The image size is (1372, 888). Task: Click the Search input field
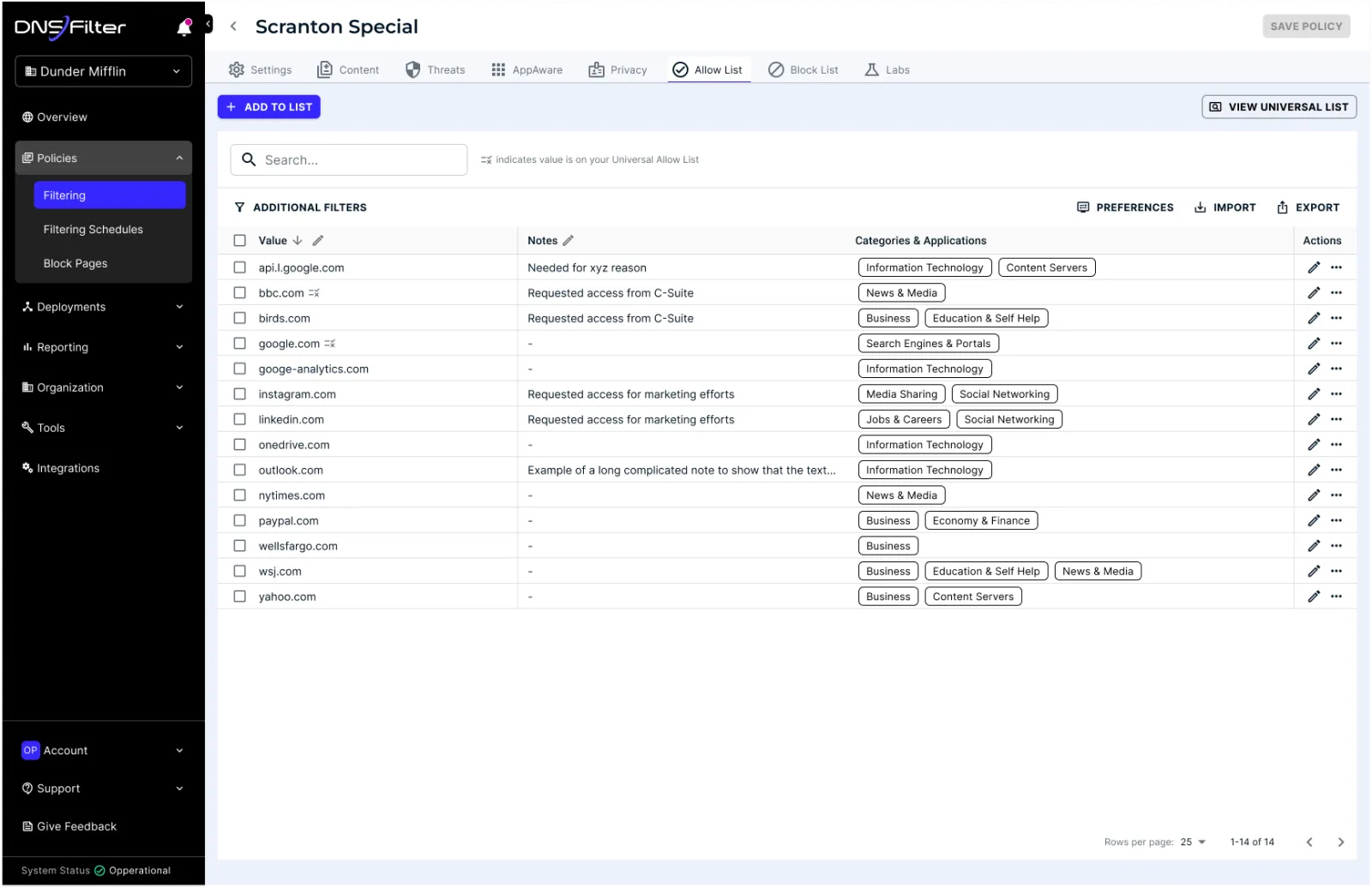[x=349, y=159]
